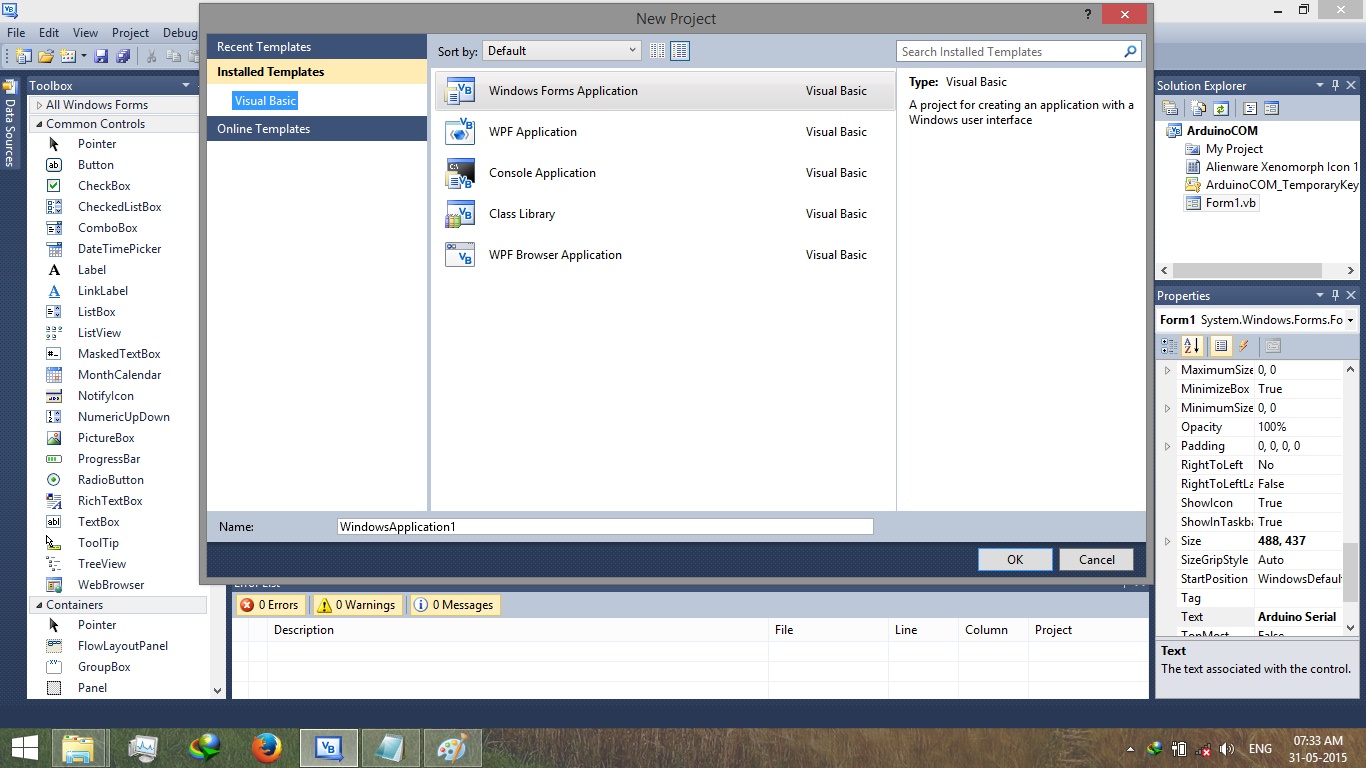Expand All Windows Forms in Toolbox
The width and height of the screenshot is (1366, 768).
[x=39, y=105]
